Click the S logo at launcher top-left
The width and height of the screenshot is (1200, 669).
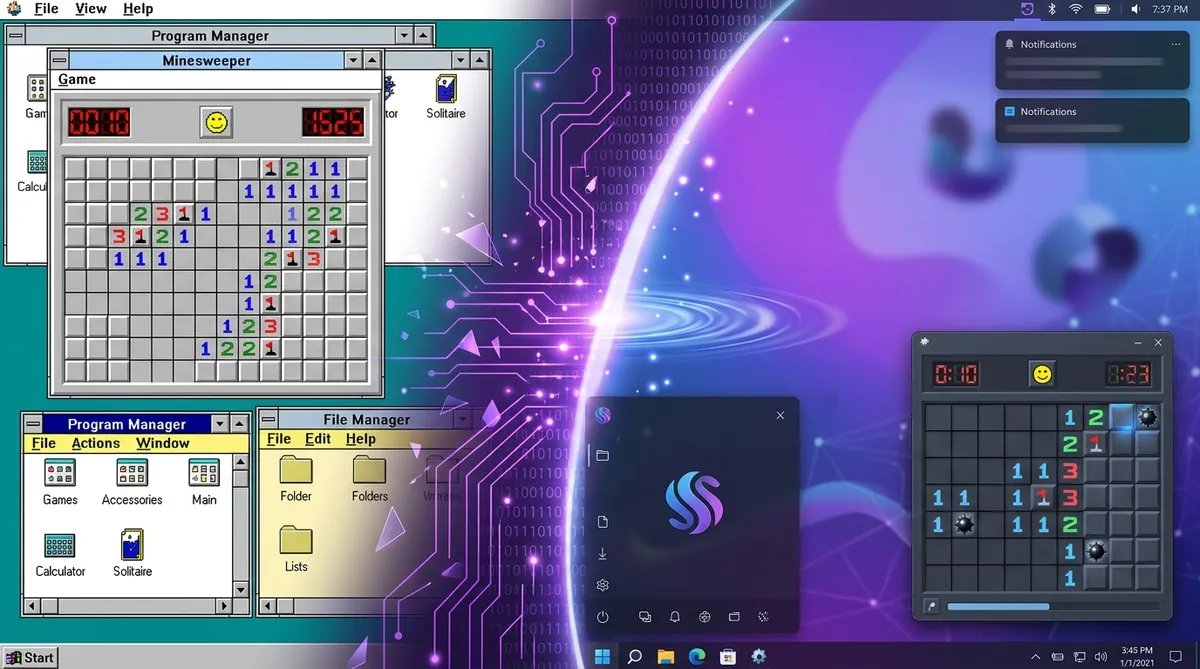[603, 415]
